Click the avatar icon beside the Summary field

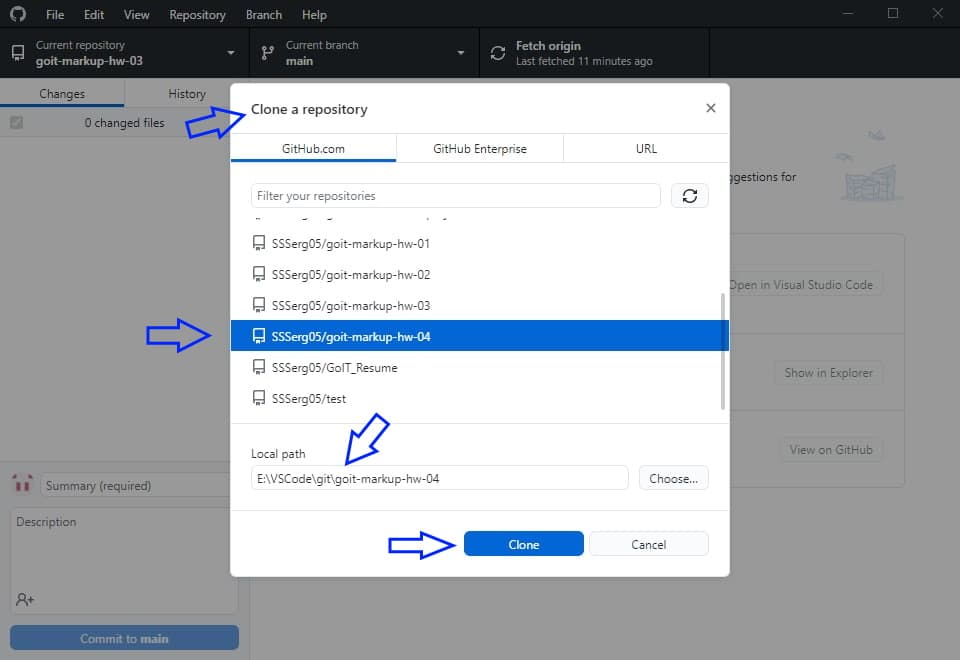(x=22, y=484)
